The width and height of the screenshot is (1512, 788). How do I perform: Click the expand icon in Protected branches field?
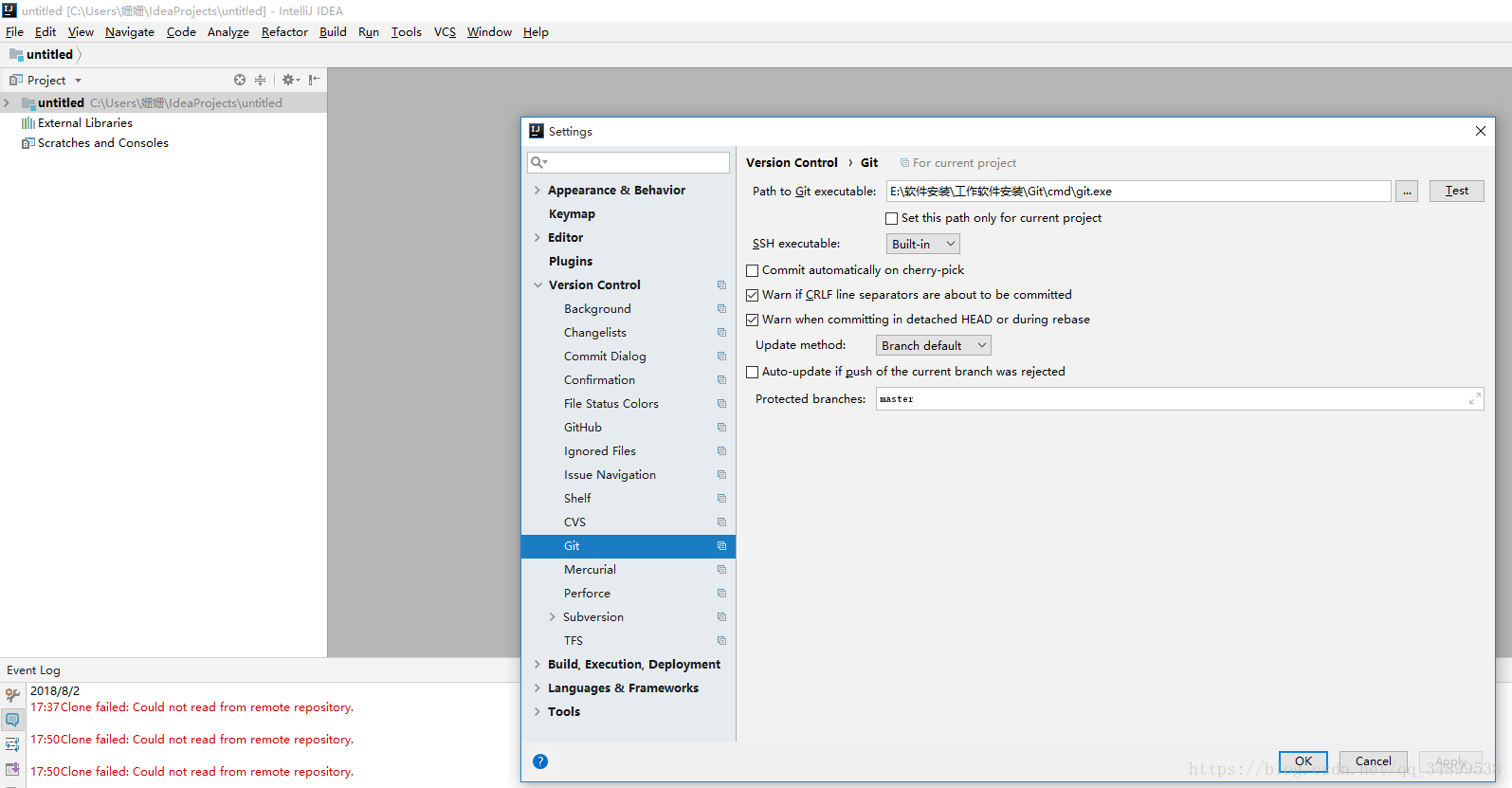click(1474, 399)
